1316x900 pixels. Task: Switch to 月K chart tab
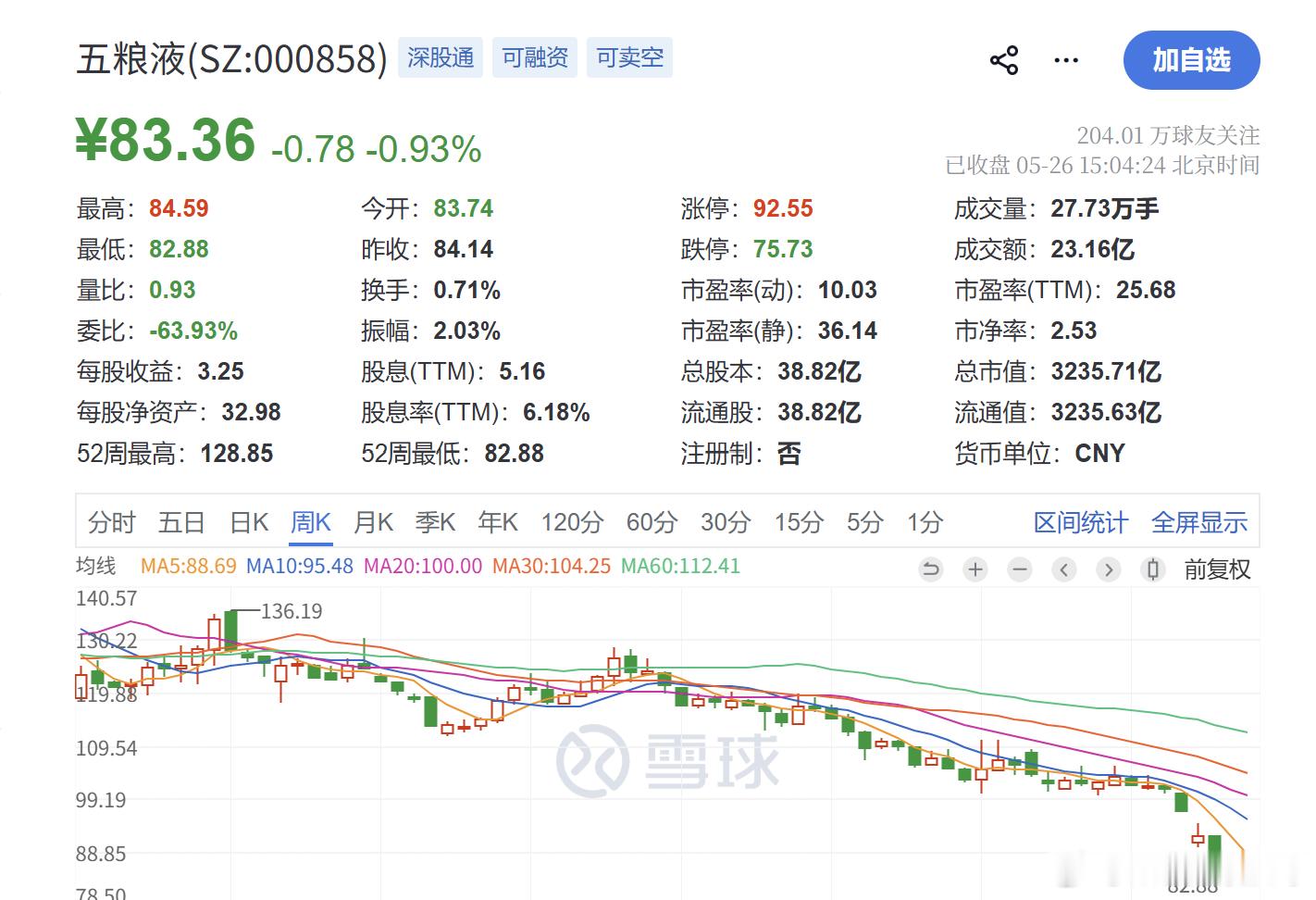point(374,522)
